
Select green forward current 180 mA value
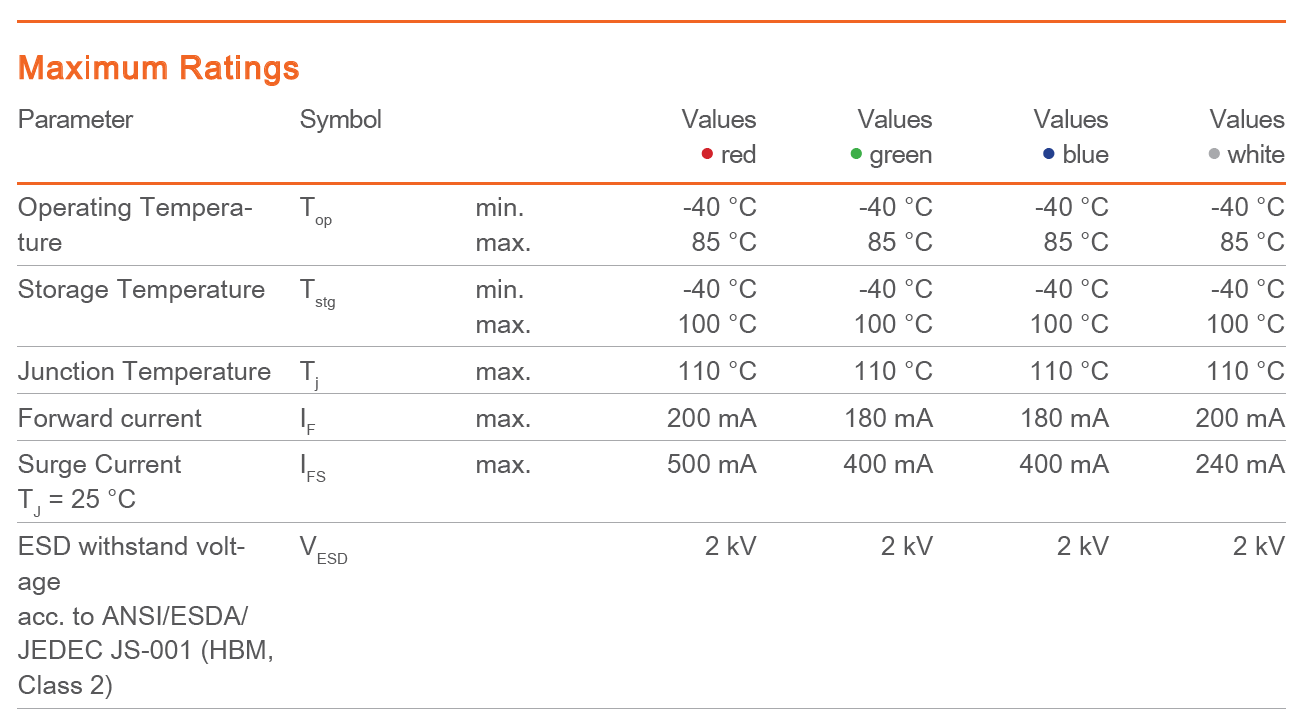888,418
